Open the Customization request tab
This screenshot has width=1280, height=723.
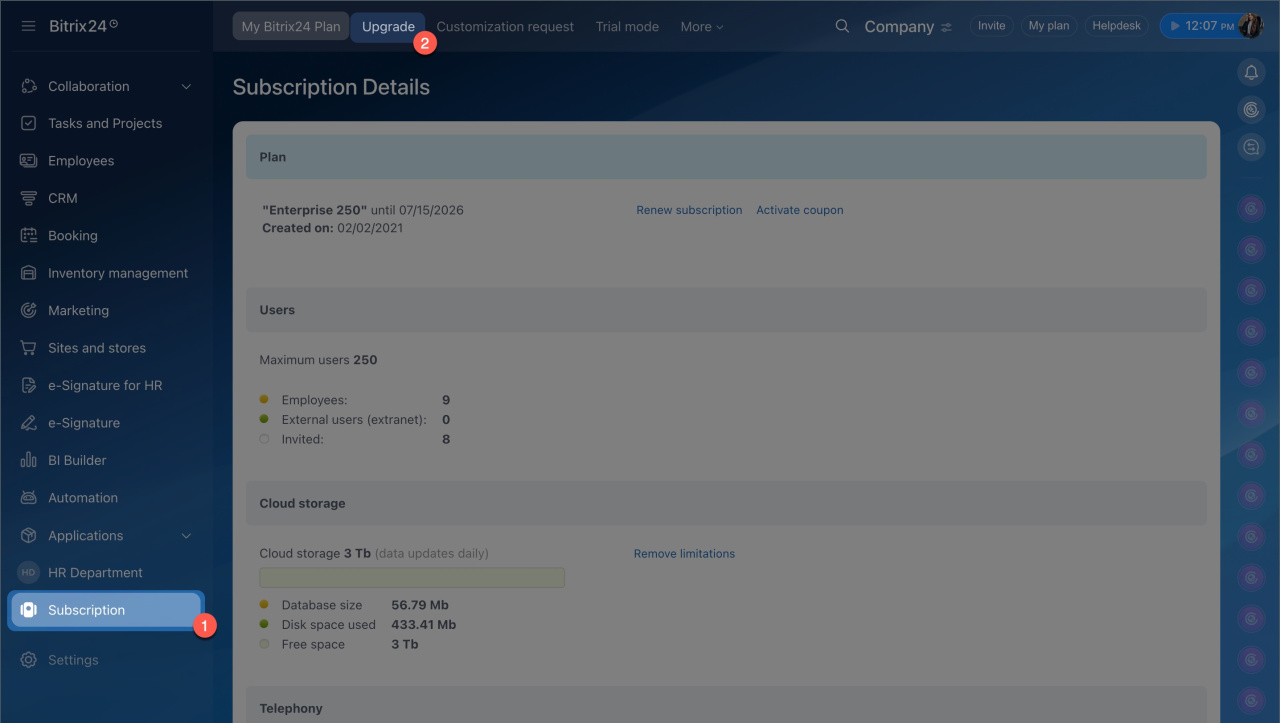[505, 27]
